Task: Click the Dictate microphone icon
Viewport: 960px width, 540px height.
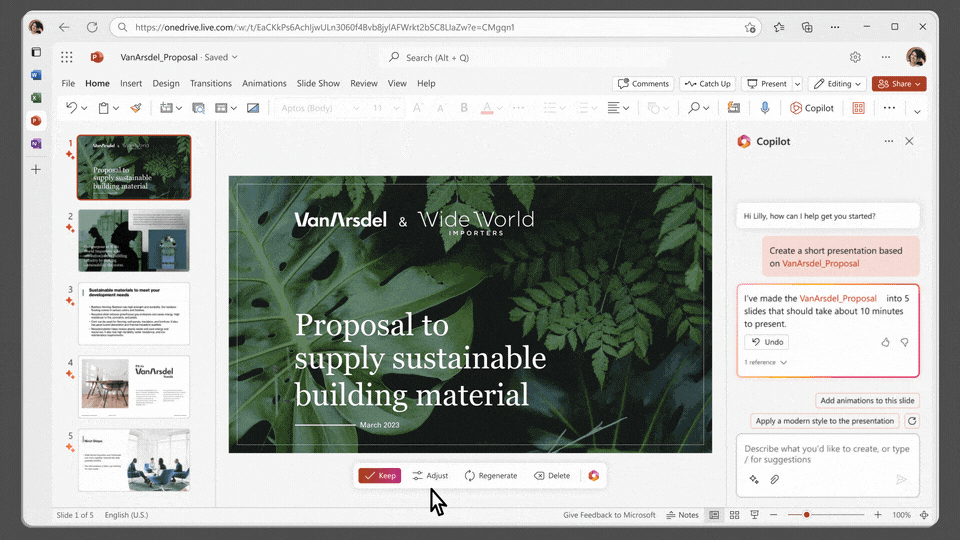Action: coord(765,108)
